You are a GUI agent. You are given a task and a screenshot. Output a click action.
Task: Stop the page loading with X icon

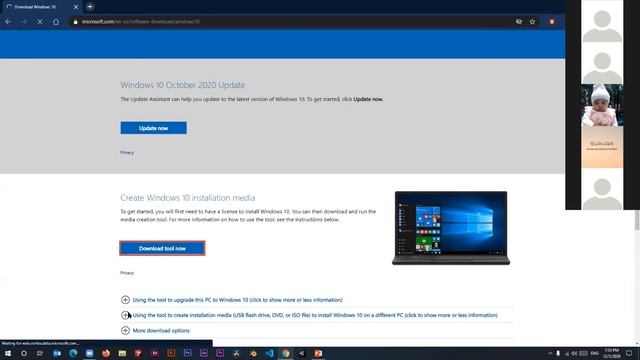tap(40, 22)
